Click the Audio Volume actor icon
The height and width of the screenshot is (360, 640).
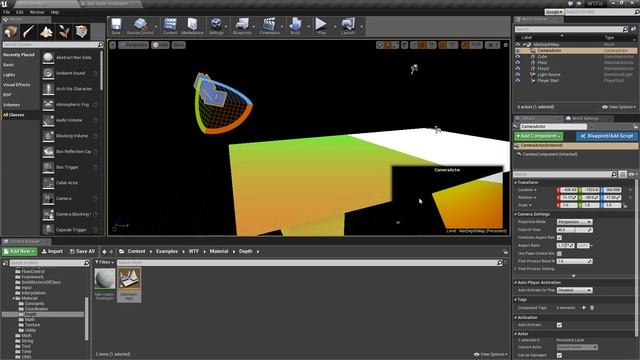(x=48, y=120)
